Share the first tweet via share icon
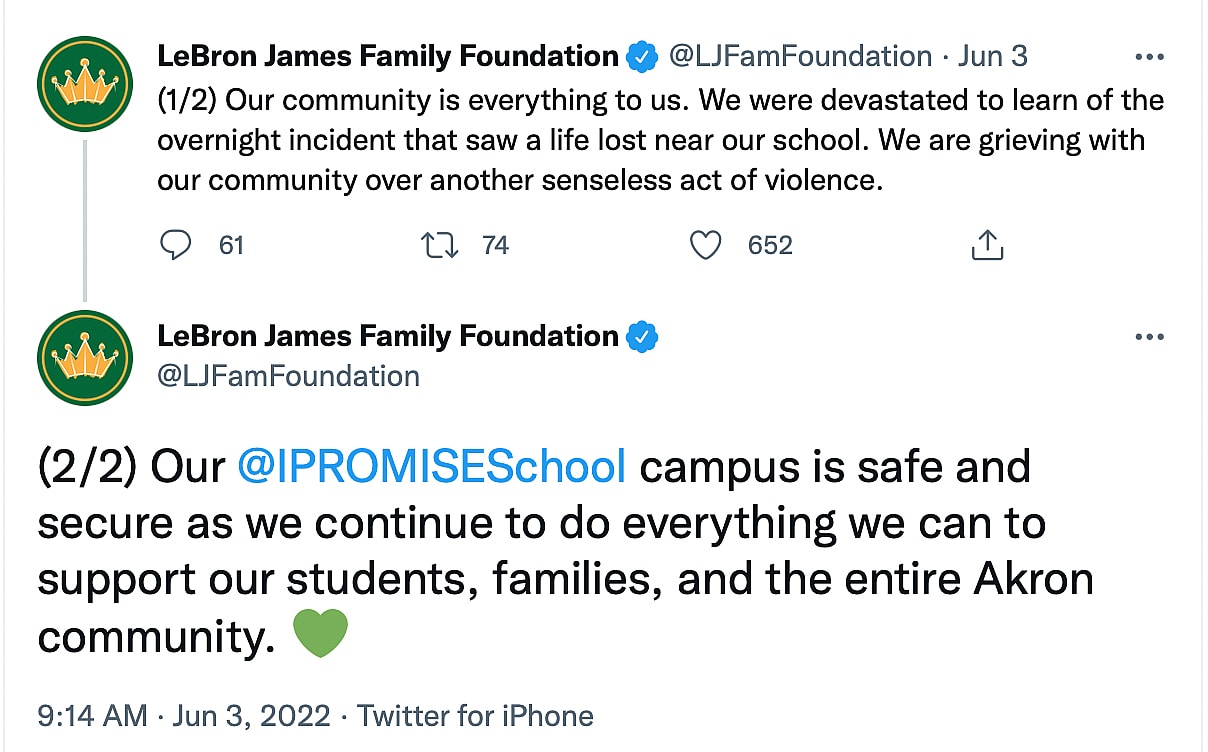Viewport: 1208px width, 752px height. [987, 245]
